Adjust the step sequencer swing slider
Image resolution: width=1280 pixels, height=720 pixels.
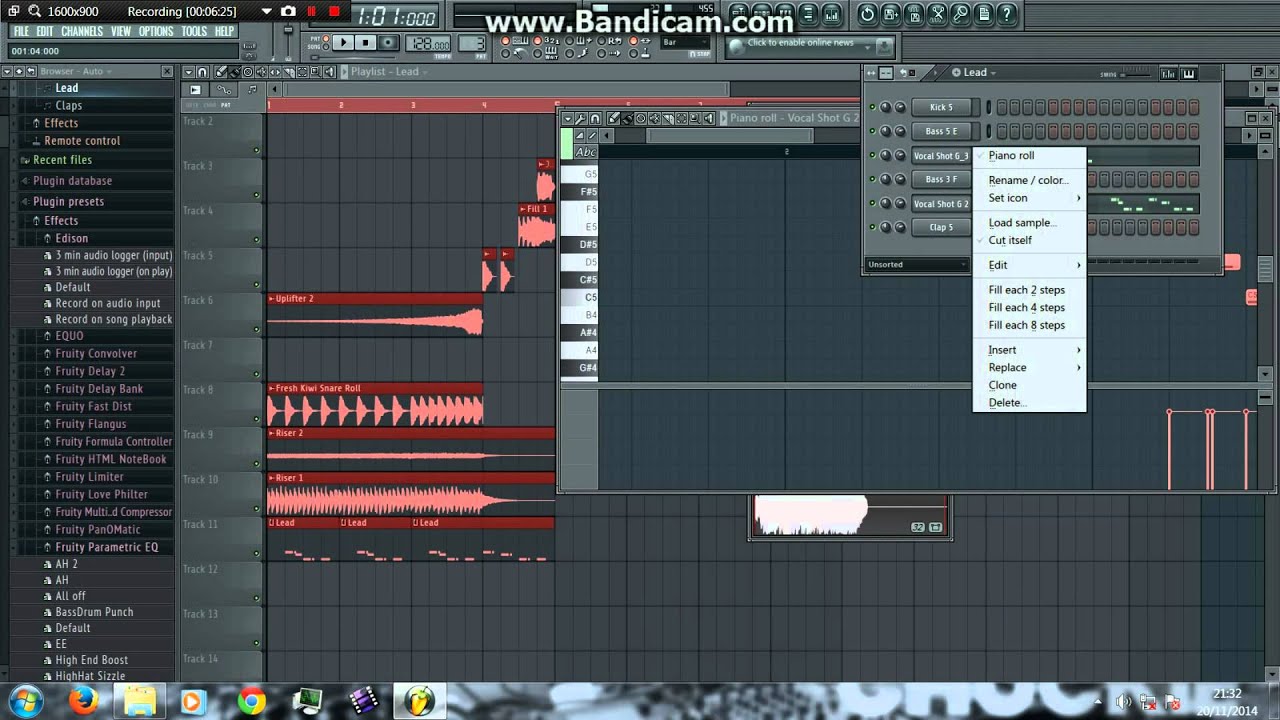coord(1135,73)
